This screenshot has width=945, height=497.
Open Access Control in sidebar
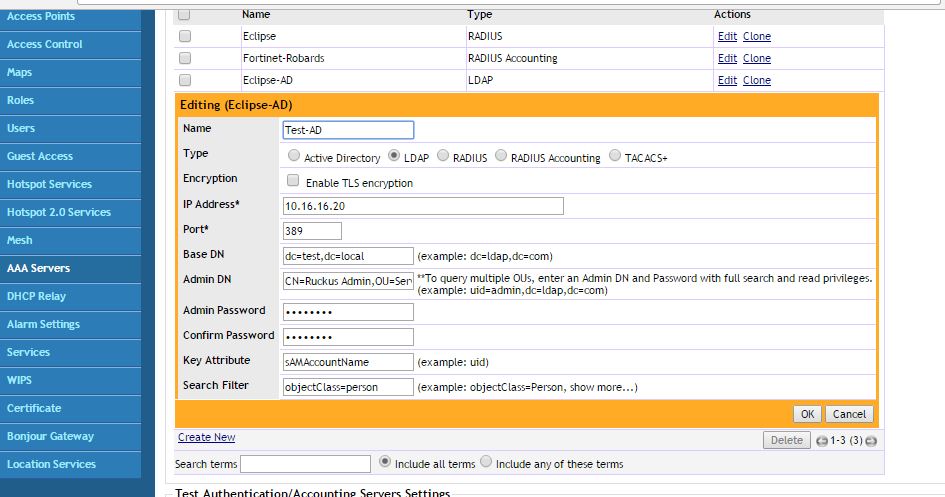pos(71,45)
